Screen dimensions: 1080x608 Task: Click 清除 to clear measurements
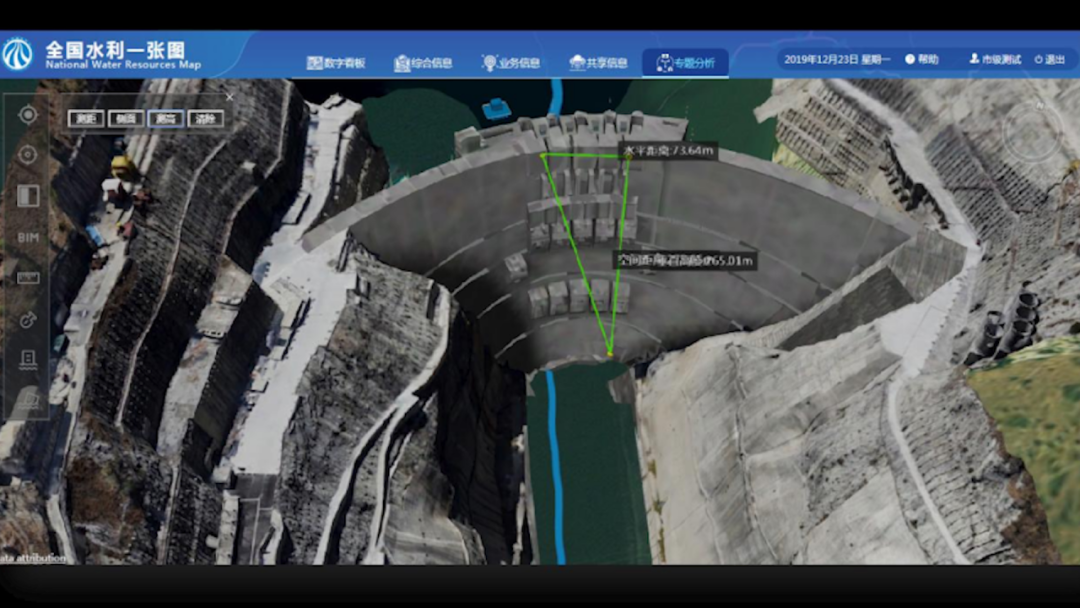(205, 119)
